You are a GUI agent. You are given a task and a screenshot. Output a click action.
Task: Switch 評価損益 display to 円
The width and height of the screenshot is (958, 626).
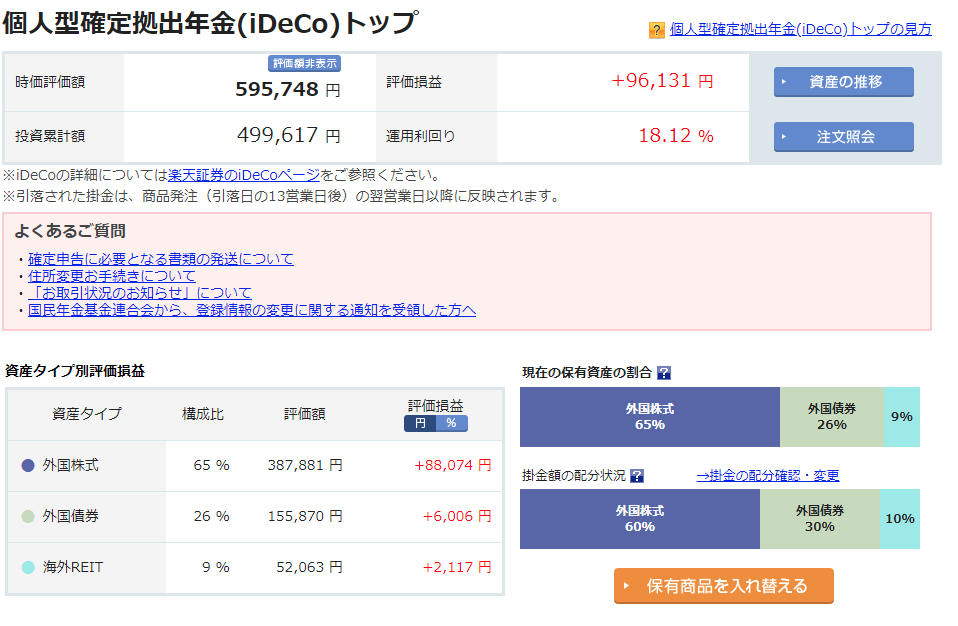tap(420, 423)
